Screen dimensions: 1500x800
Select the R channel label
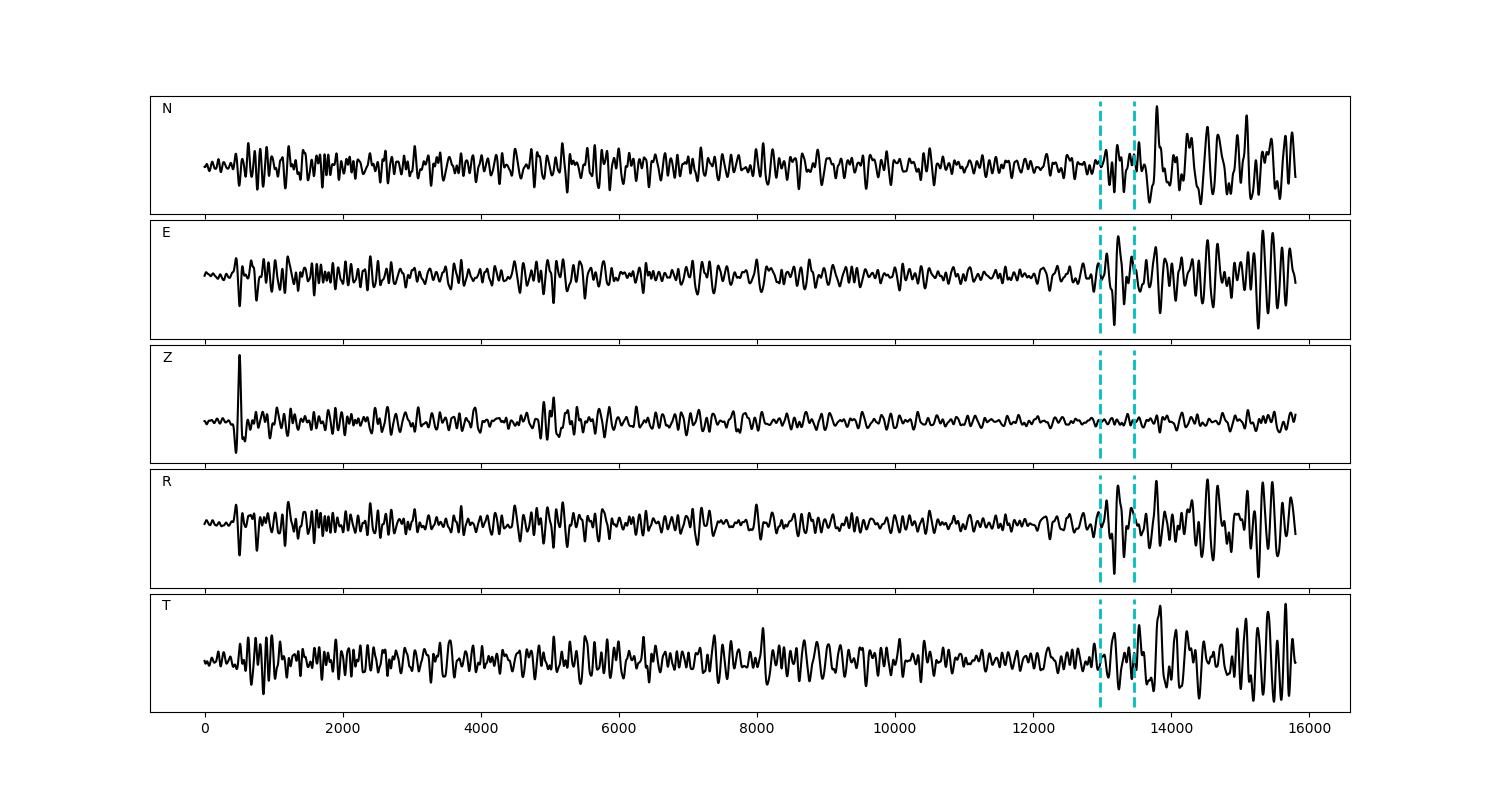(x=167, y=482)
